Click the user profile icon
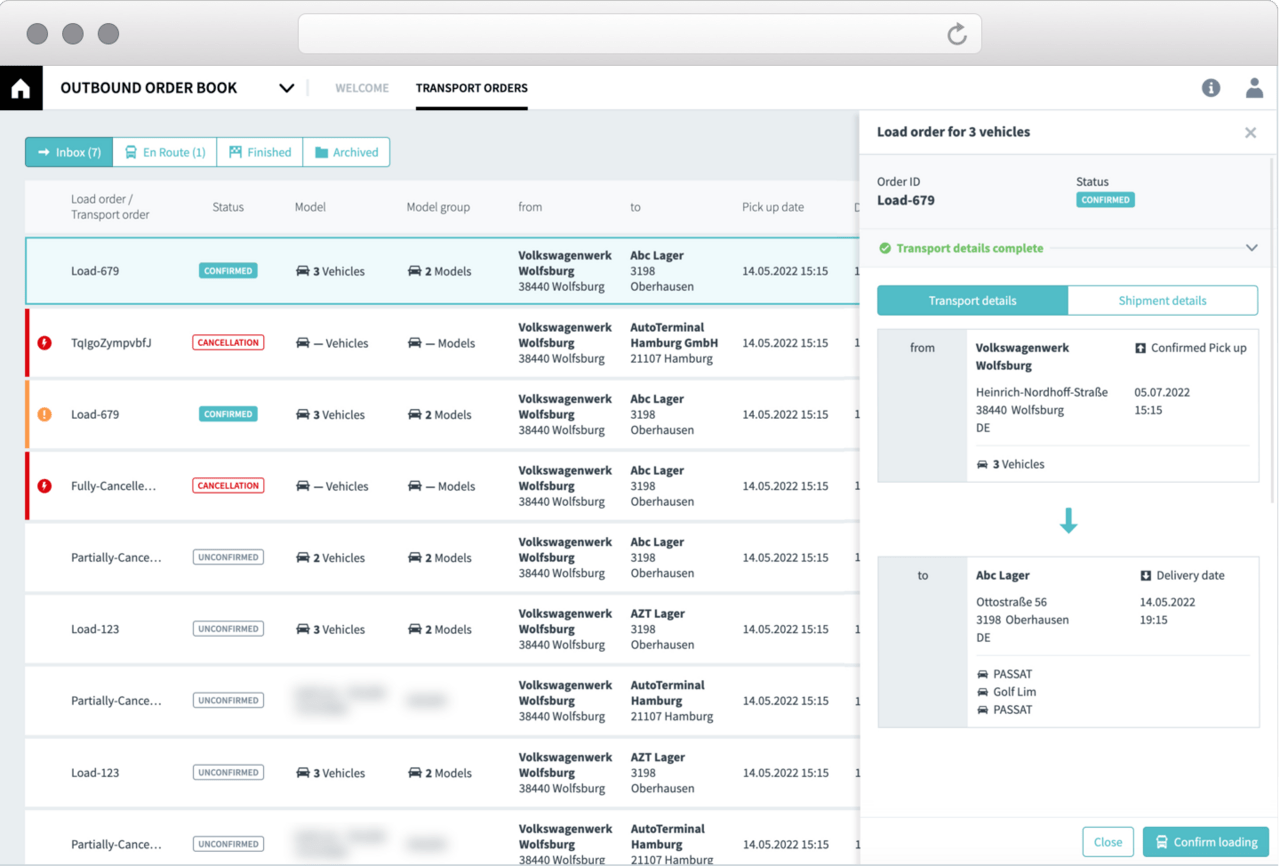Screen dimensions: 1280x866 point(1254,88)
